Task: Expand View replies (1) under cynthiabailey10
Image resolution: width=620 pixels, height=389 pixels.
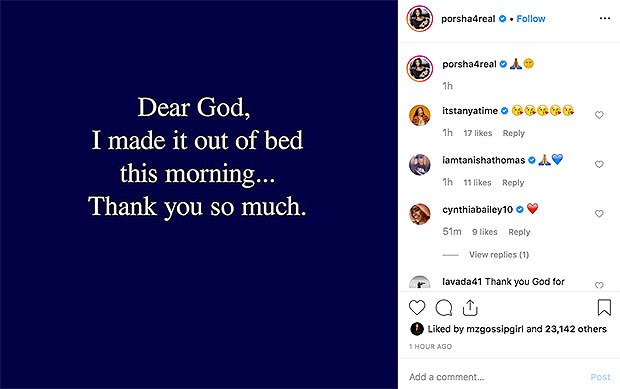Action: coord(499,255)
